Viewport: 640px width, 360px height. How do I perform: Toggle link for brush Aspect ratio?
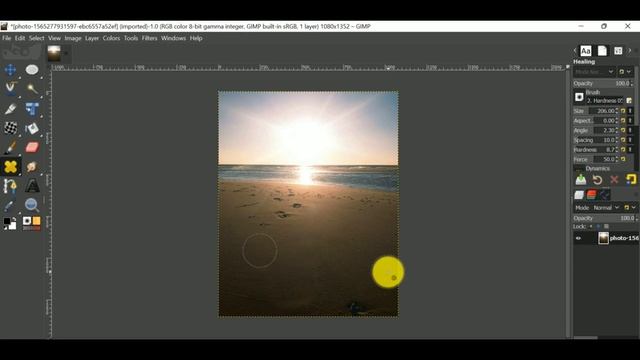[630, 120]
